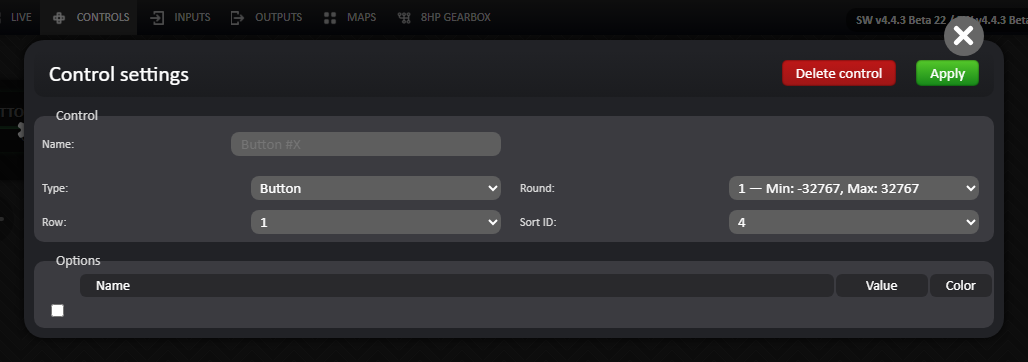Click the Control settings title
This screenshot has width=1028, height=362.
(119, 74)
